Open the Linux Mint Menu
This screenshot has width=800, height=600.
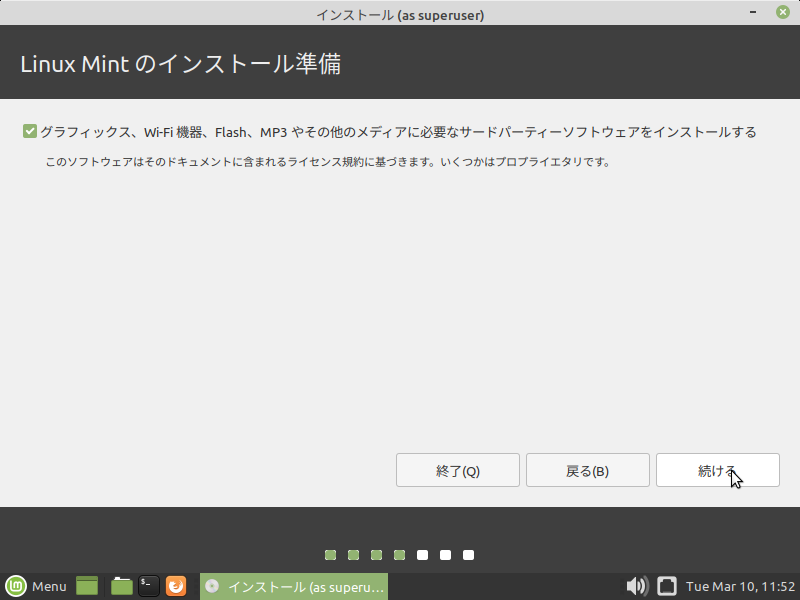[x=36, y=586]
